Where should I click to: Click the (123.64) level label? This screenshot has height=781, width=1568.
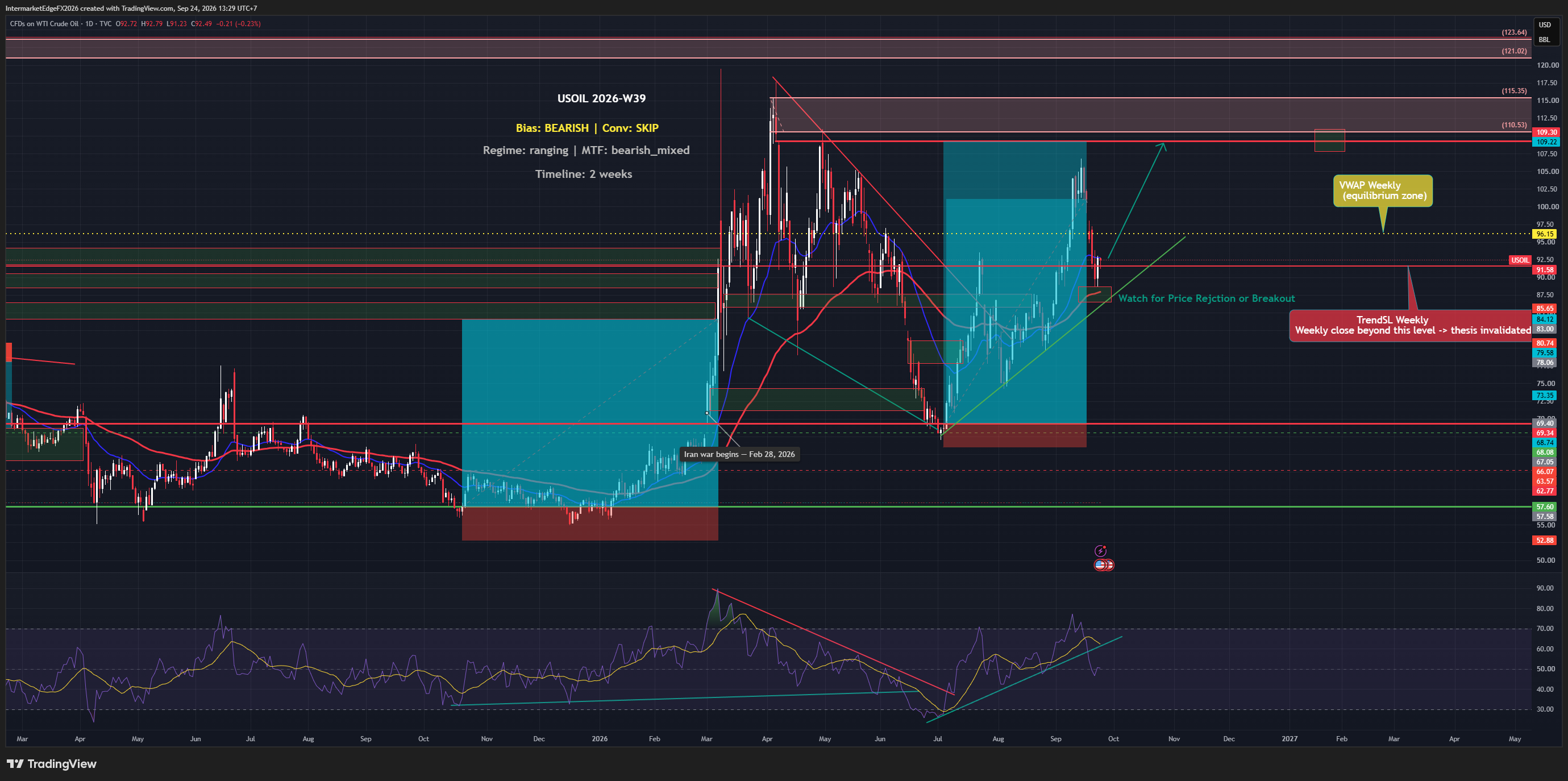(1514, 32)
